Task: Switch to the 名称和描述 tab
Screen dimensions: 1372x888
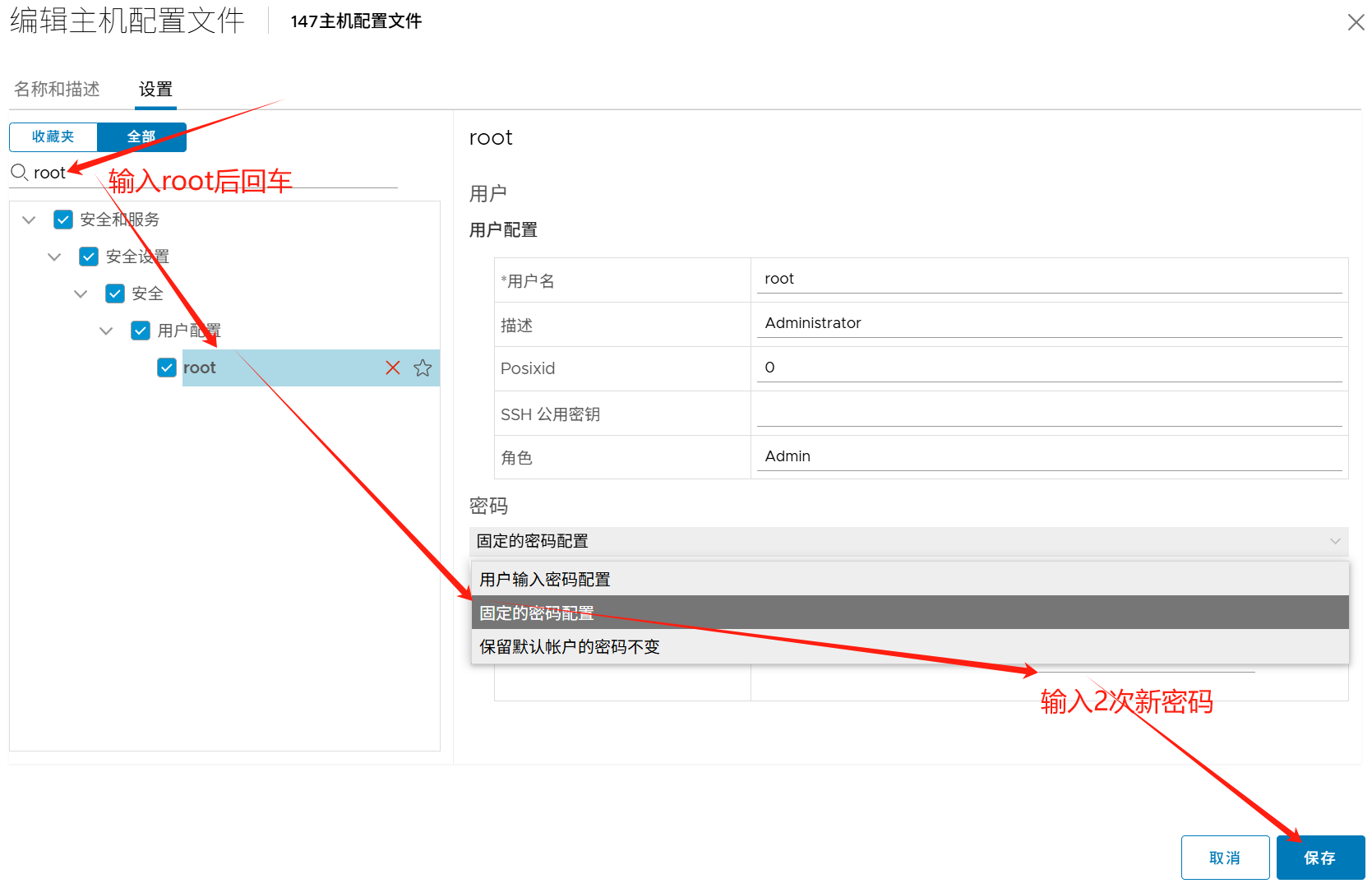Action: point(57,89)
